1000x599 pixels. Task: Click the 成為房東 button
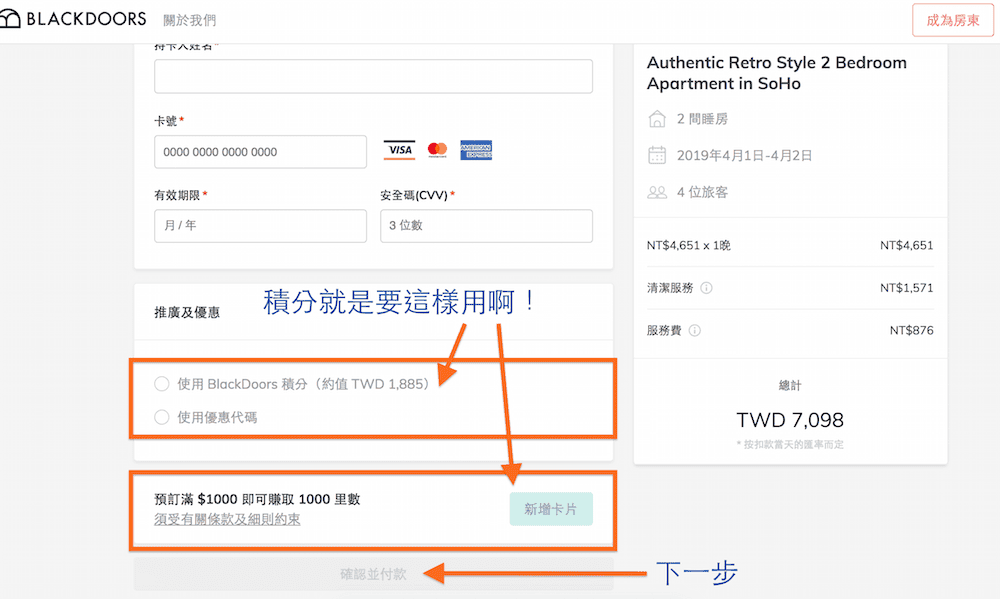952,20
